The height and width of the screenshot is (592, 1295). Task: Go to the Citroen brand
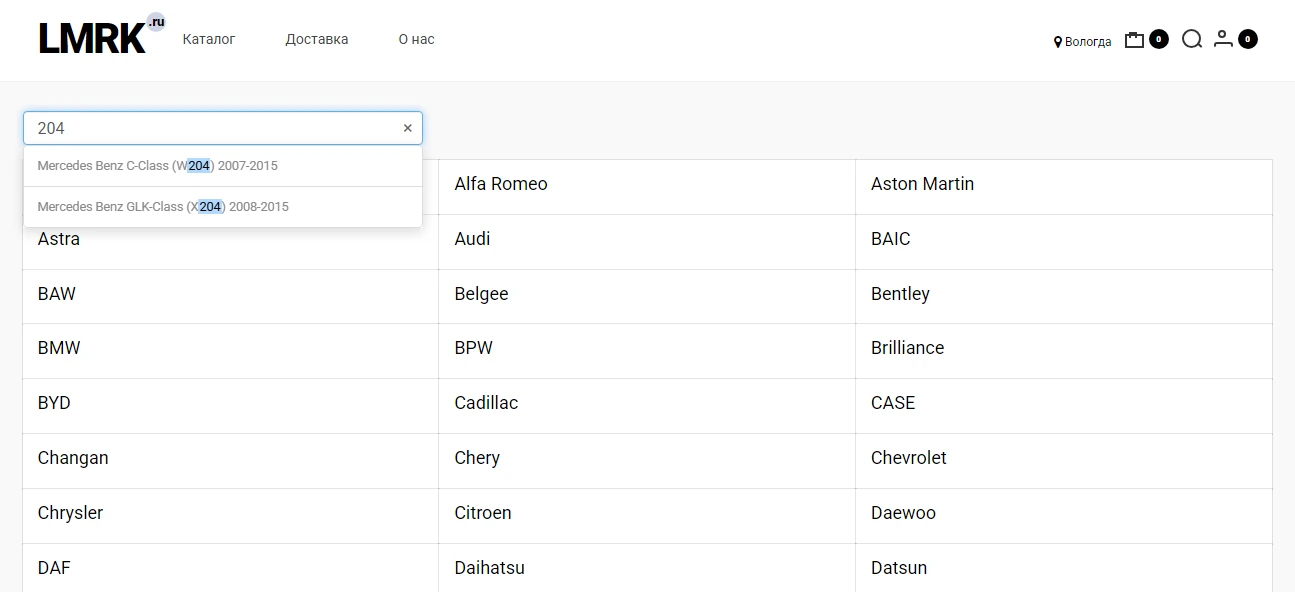[x=483, y=513]
